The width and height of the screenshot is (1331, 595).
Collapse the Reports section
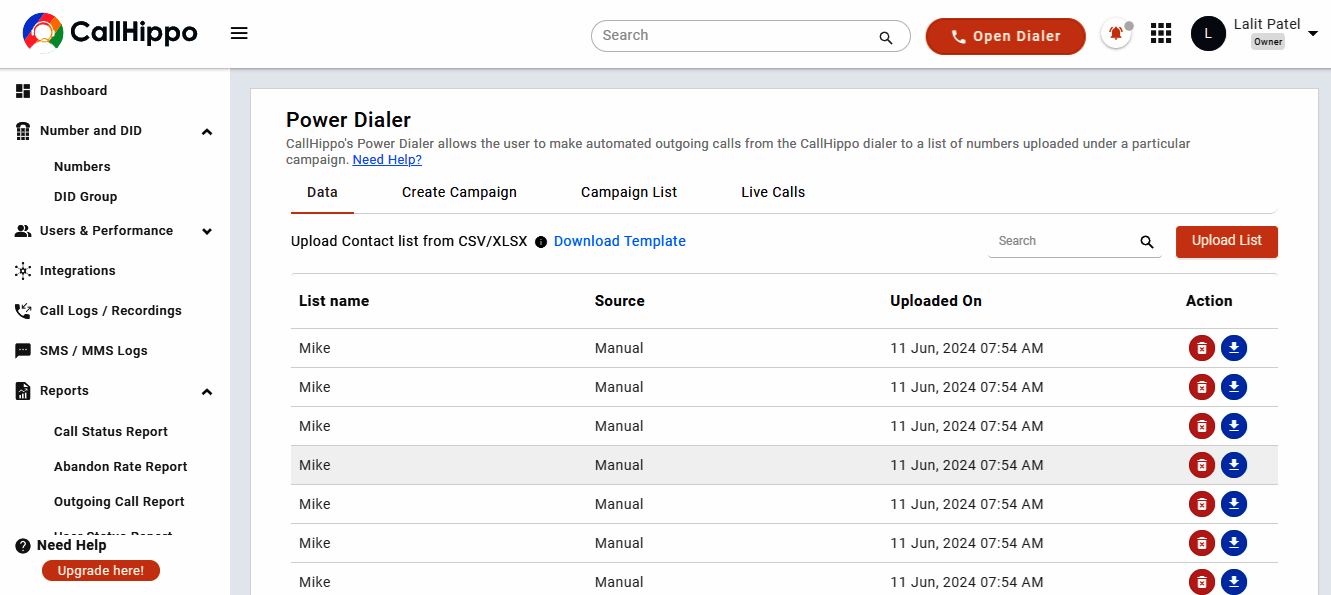click(x=207, y=391)
